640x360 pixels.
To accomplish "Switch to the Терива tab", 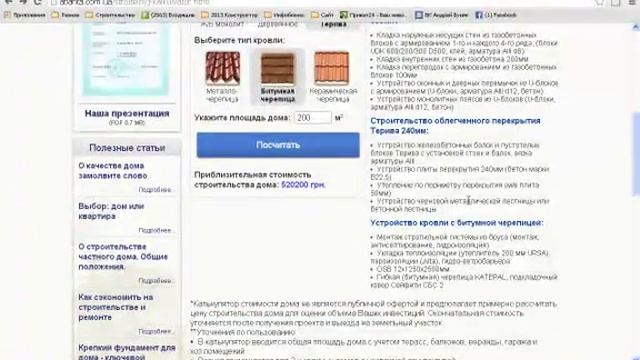I will pyautogui.click(x=333, y=24).
